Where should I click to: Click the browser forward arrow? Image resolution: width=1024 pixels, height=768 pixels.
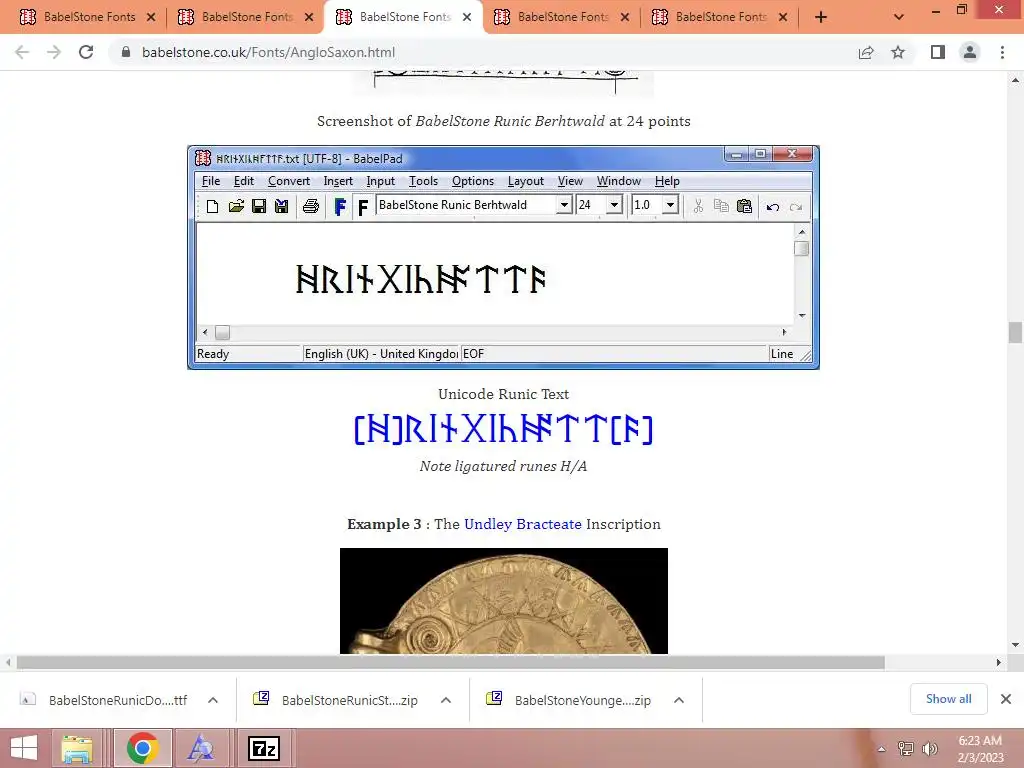(x=54, y=52)
